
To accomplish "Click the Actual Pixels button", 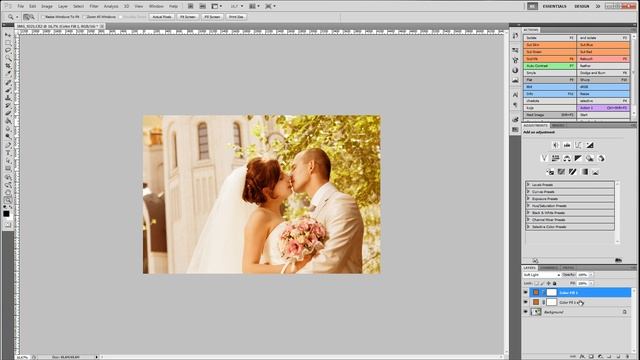I will (x=162, y=17).
